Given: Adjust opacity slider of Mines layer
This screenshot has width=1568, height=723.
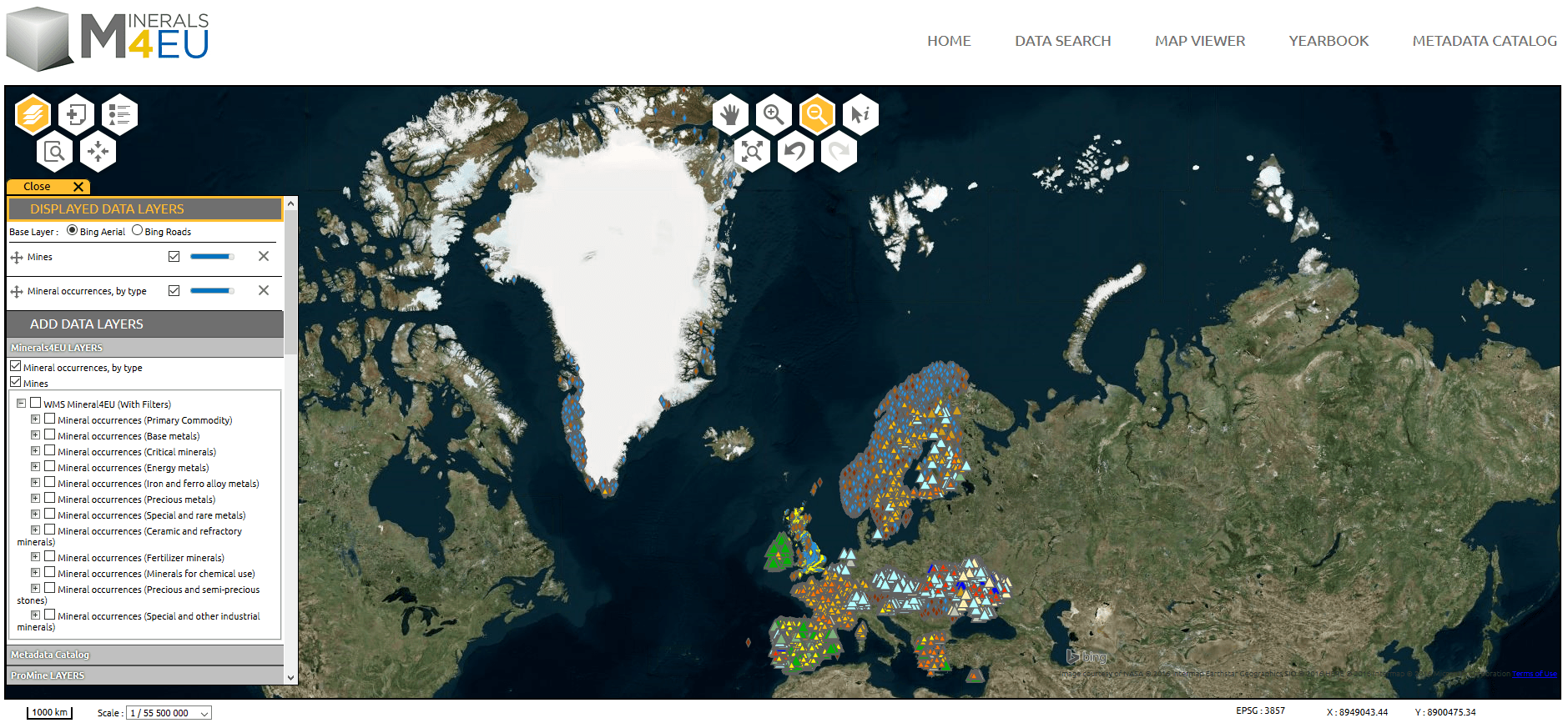Looking at the screenshot, I should 212,257.
